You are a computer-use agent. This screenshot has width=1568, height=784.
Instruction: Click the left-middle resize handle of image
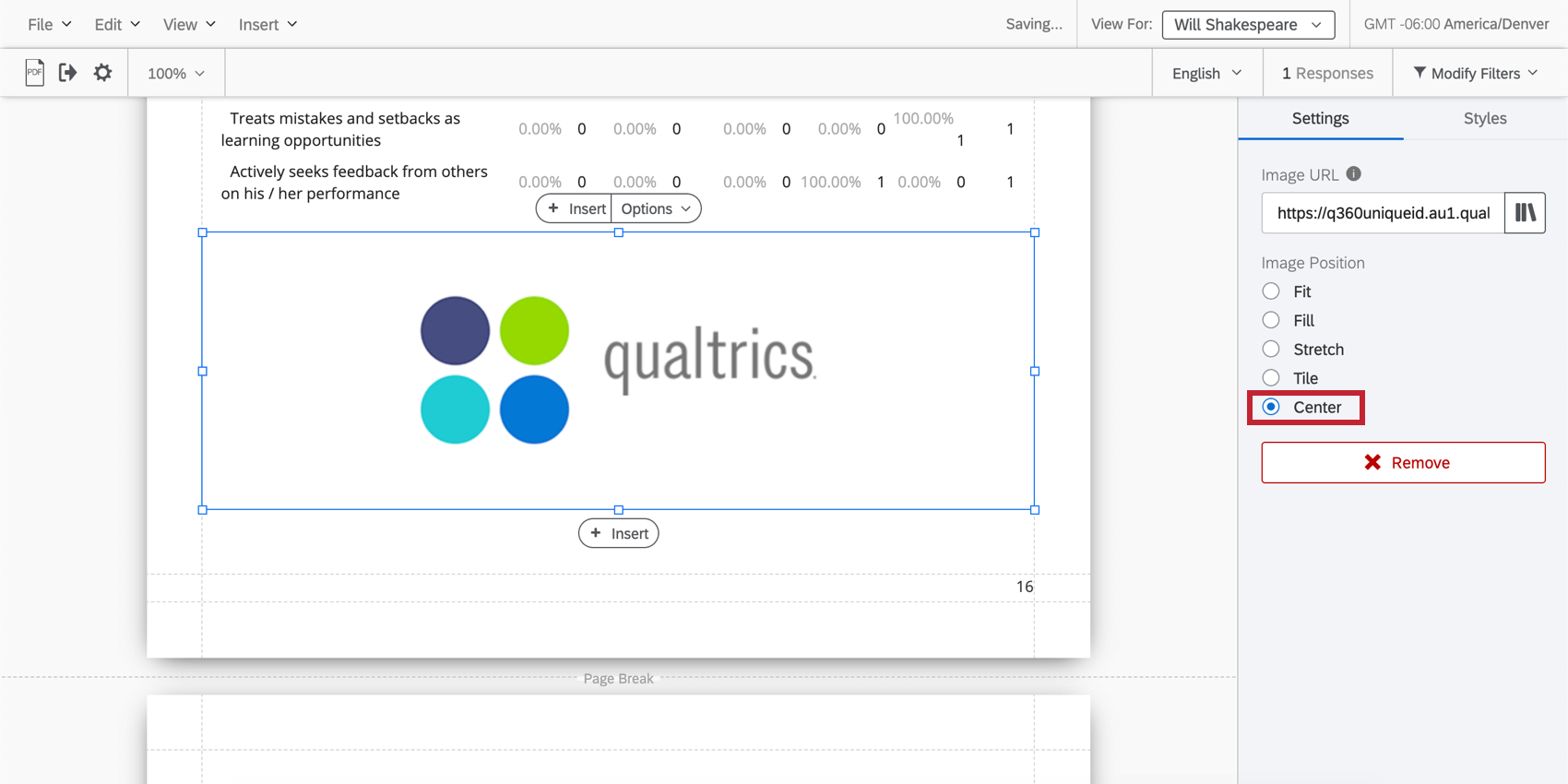tap(202, 371)
